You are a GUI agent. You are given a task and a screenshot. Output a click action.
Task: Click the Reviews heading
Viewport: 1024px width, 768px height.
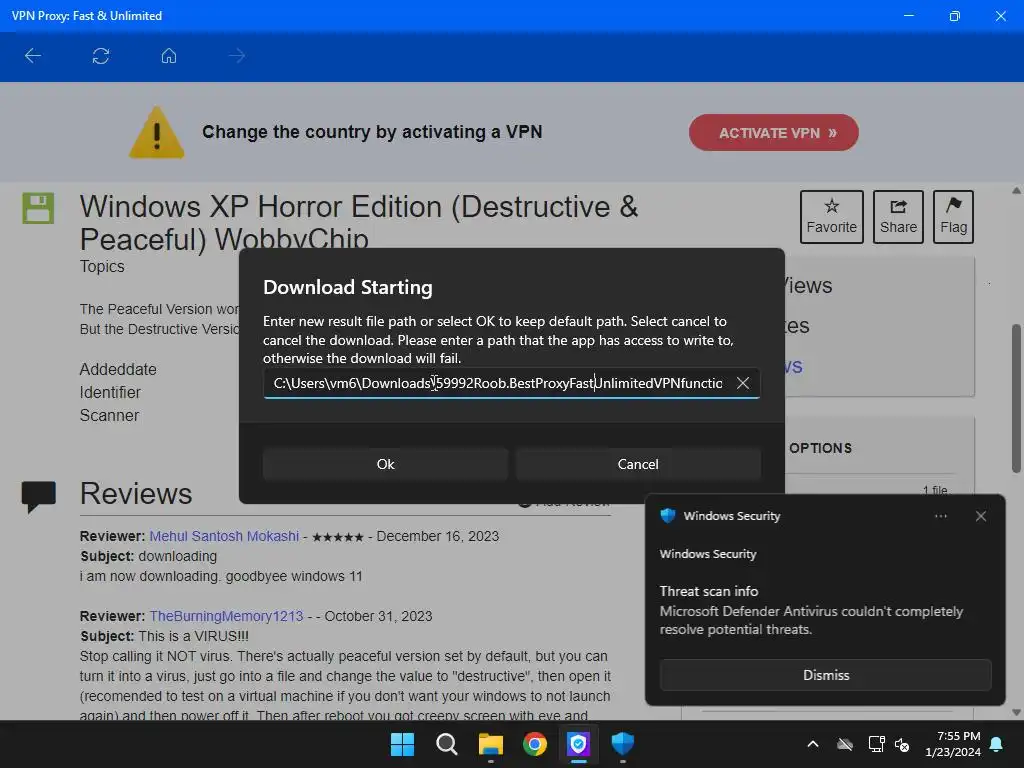pos(136,494)
